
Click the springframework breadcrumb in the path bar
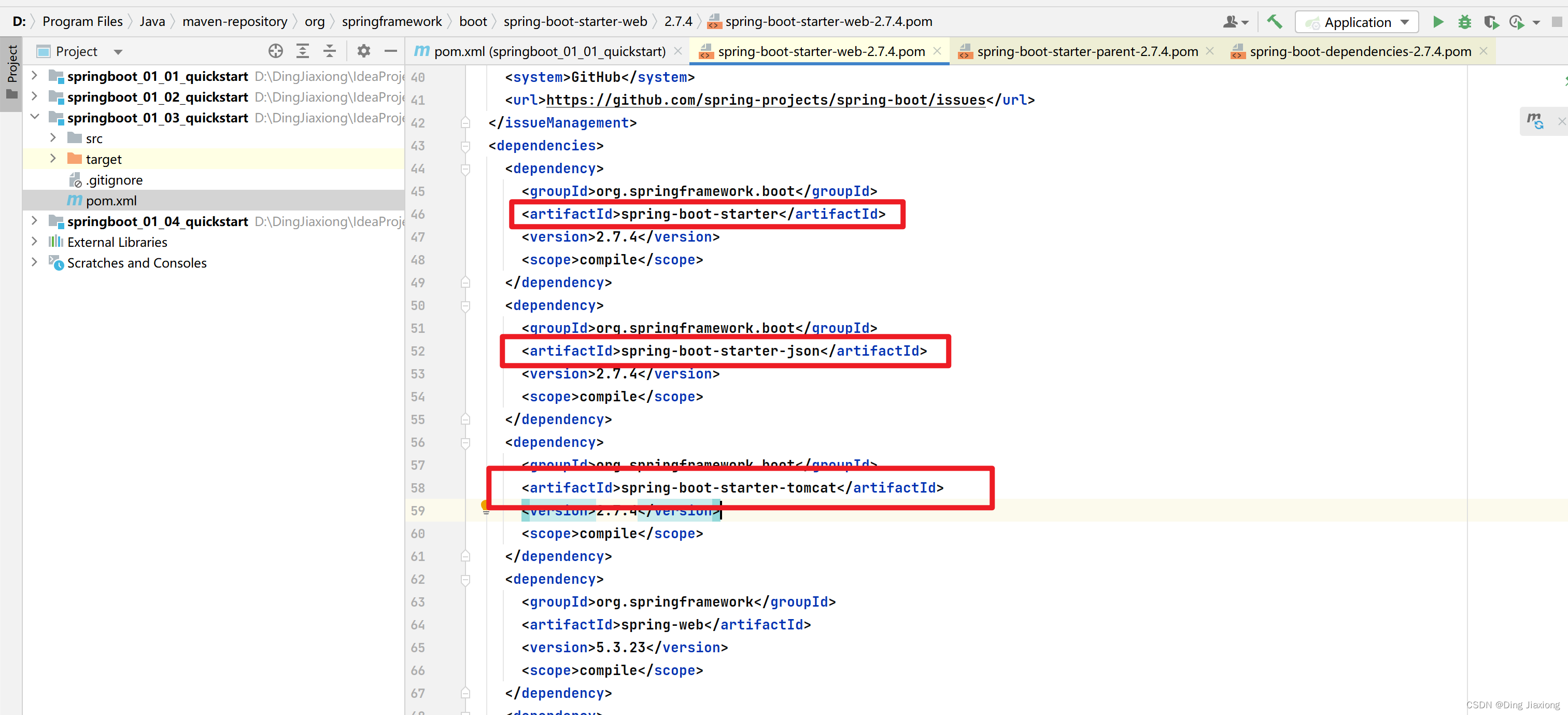(392, 21)
